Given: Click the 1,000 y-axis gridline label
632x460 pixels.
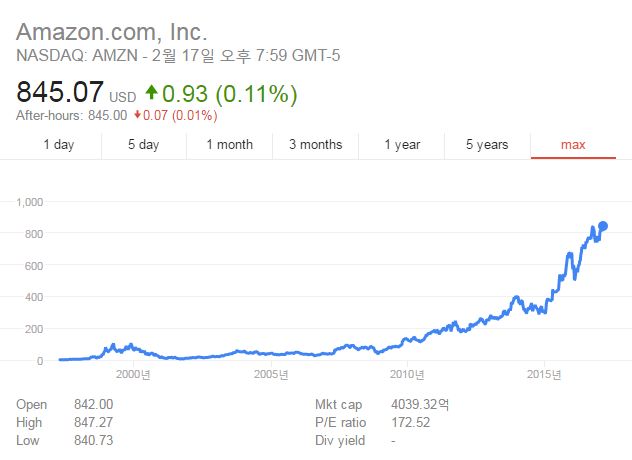Looking at the screenshot, I should pos(29,202).
